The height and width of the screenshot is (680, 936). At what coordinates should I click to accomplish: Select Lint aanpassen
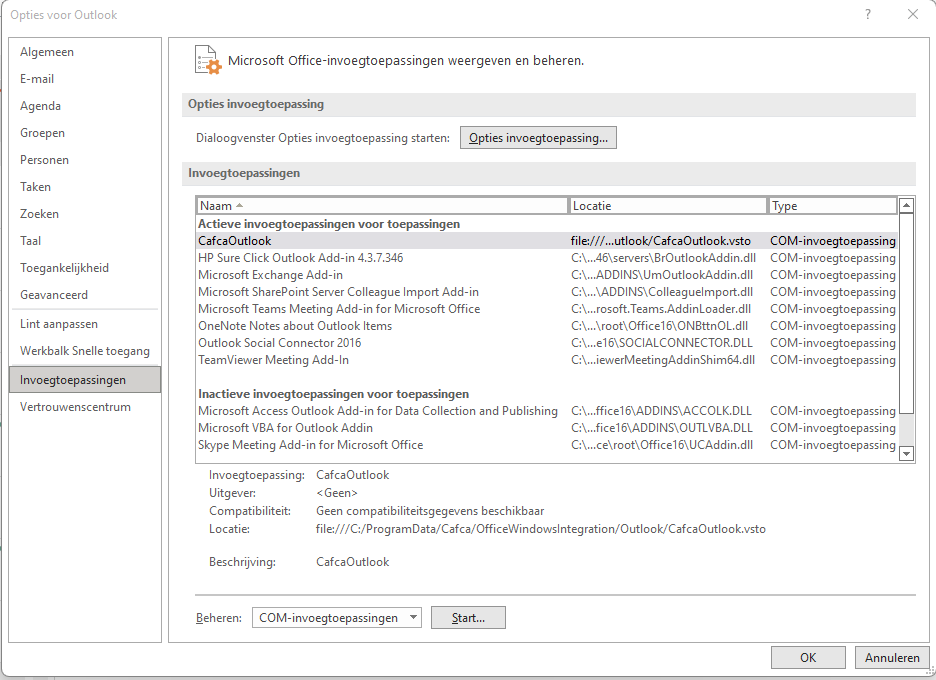click(85, 324)
